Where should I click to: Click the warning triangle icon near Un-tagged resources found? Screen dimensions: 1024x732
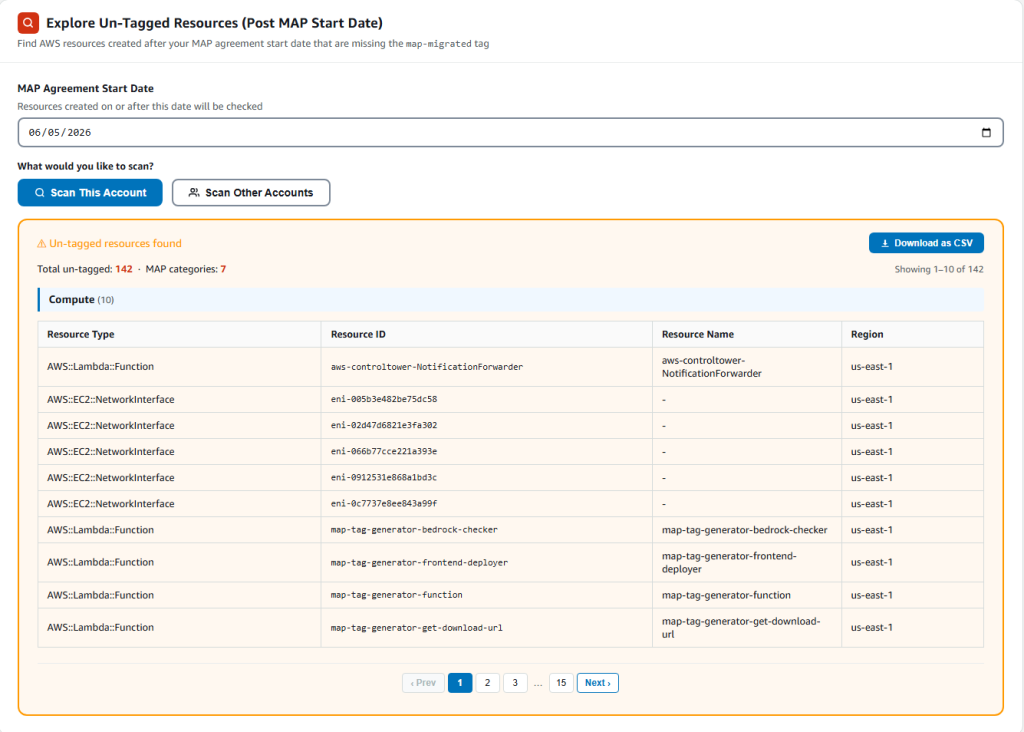click(42, 244)
